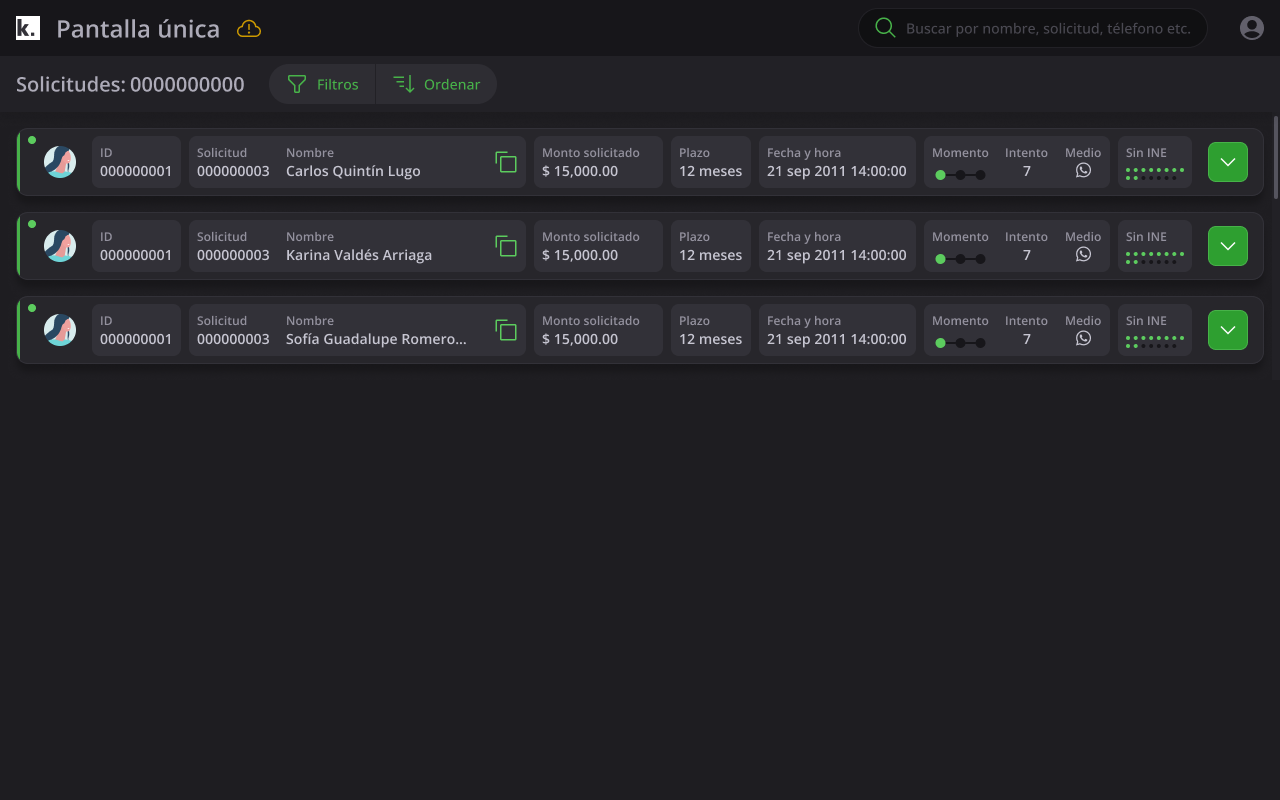Image resolution: width=1280 pixels, height=800 pixels.
Task: Open the Filtros button
Action: click(x=322, y=84)
